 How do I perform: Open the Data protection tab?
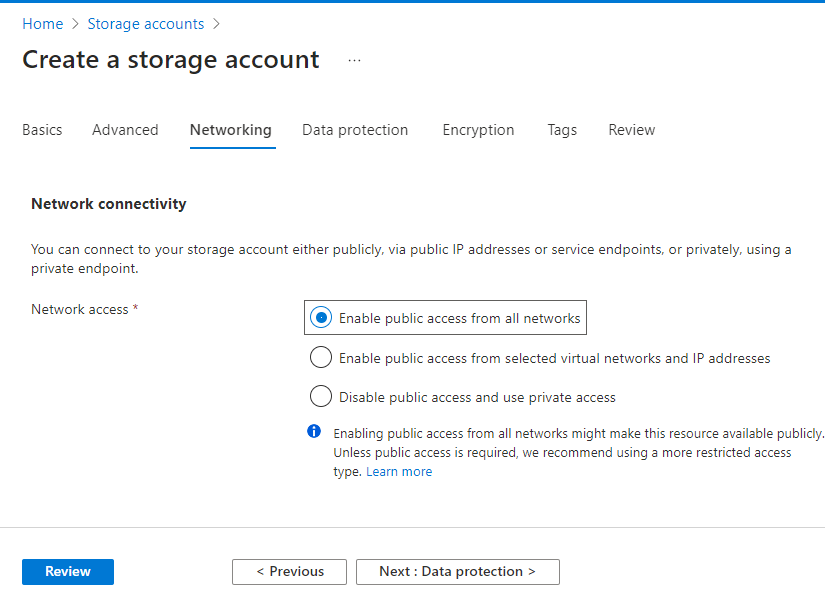click(355, 130)
